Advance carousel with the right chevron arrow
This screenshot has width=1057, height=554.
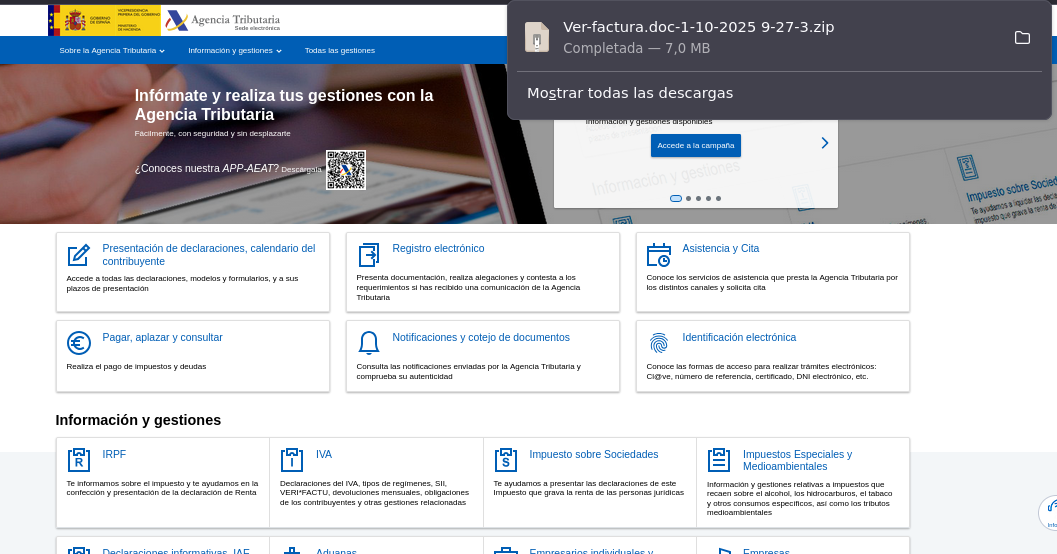tap(825, 143)
